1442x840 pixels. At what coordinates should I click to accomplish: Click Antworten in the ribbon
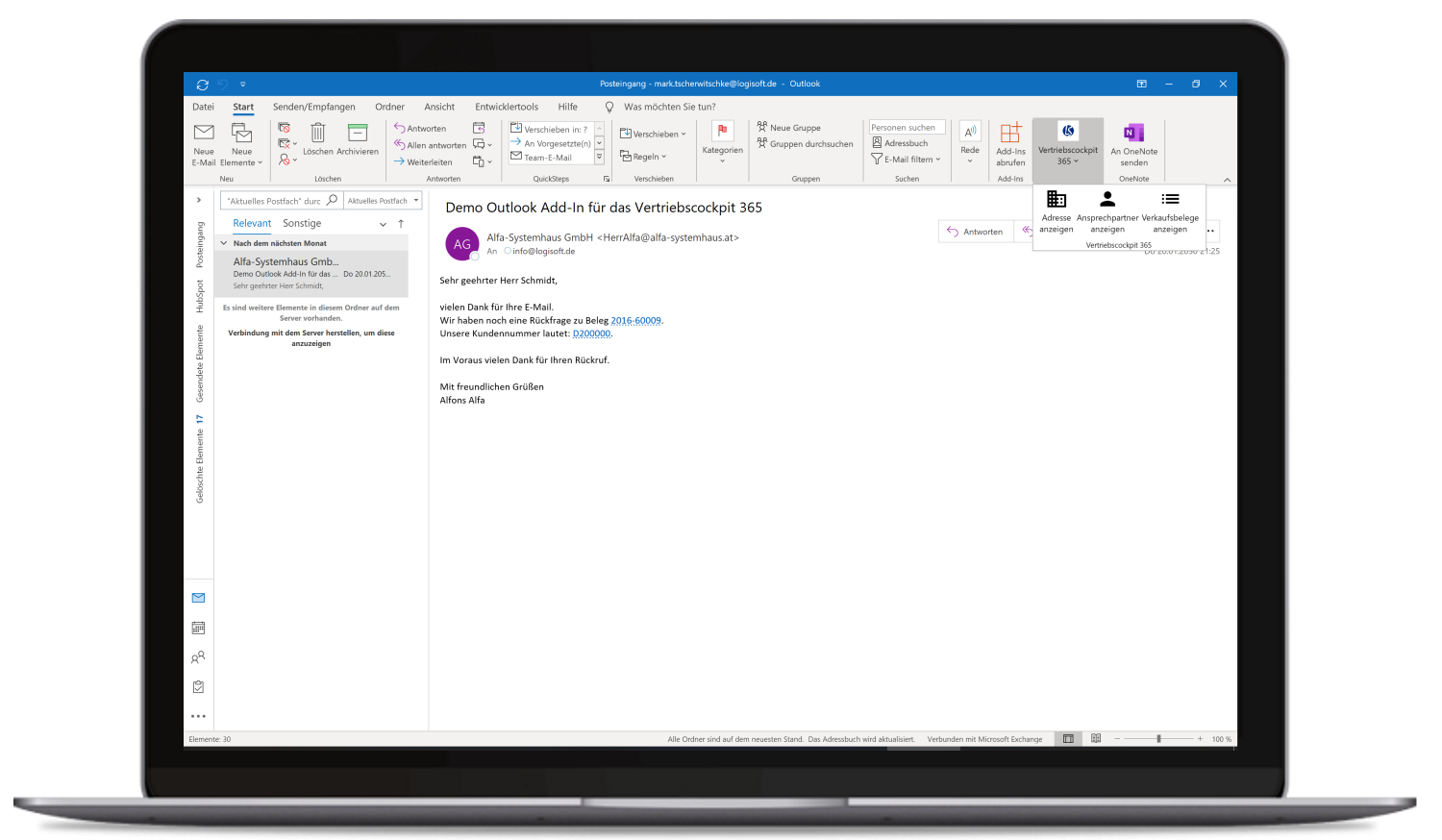[420, 128]
